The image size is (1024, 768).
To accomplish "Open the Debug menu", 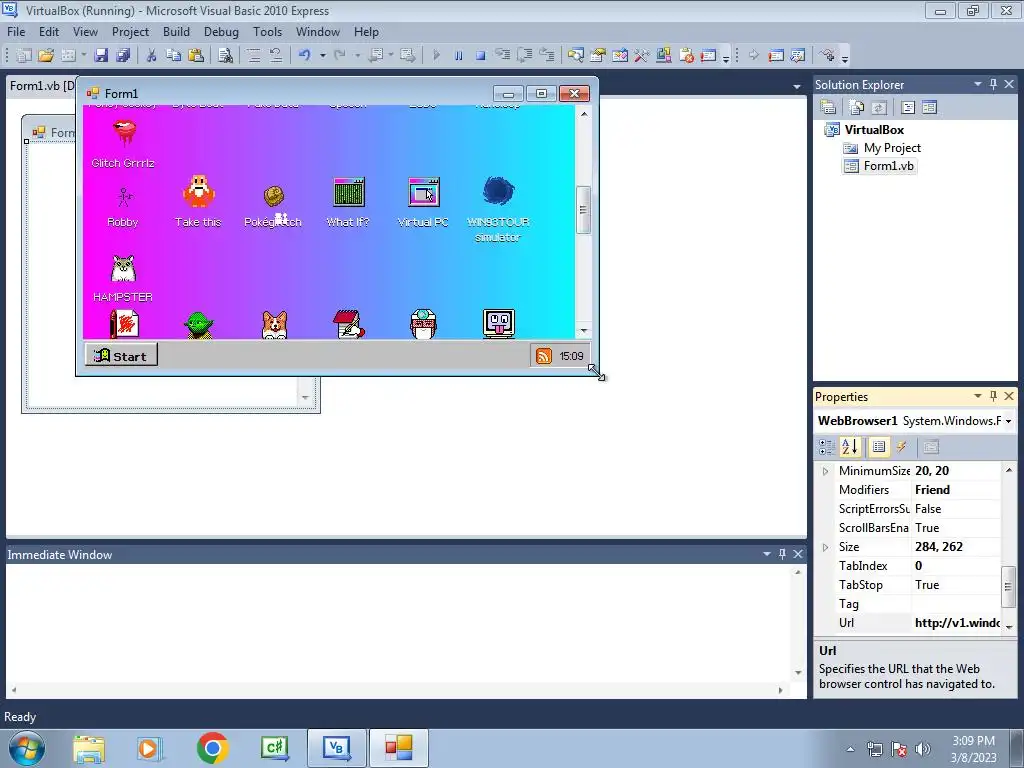I will (x=221, y=31).
